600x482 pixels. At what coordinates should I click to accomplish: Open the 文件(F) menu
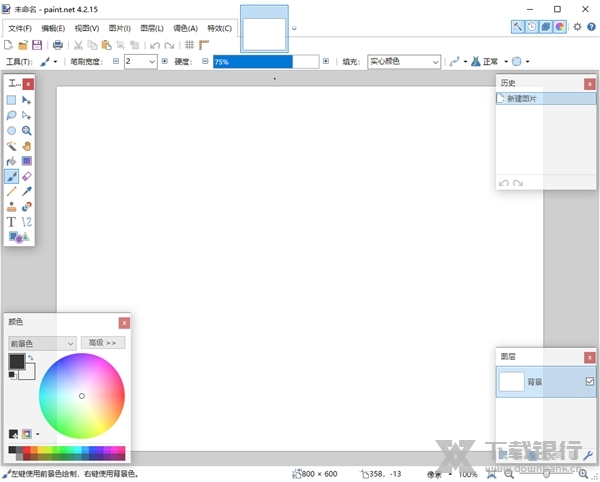point(20,28)
